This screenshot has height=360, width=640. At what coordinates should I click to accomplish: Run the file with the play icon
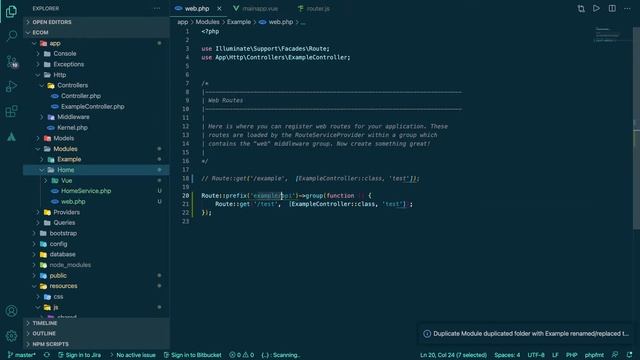pos(596,9)
